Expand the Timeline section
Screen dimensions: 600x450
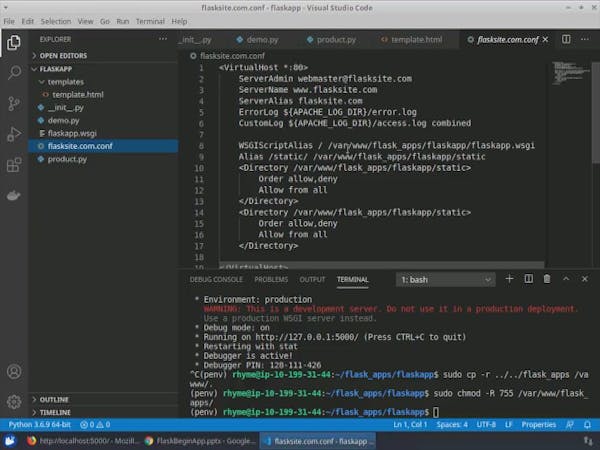coord(51,412)
